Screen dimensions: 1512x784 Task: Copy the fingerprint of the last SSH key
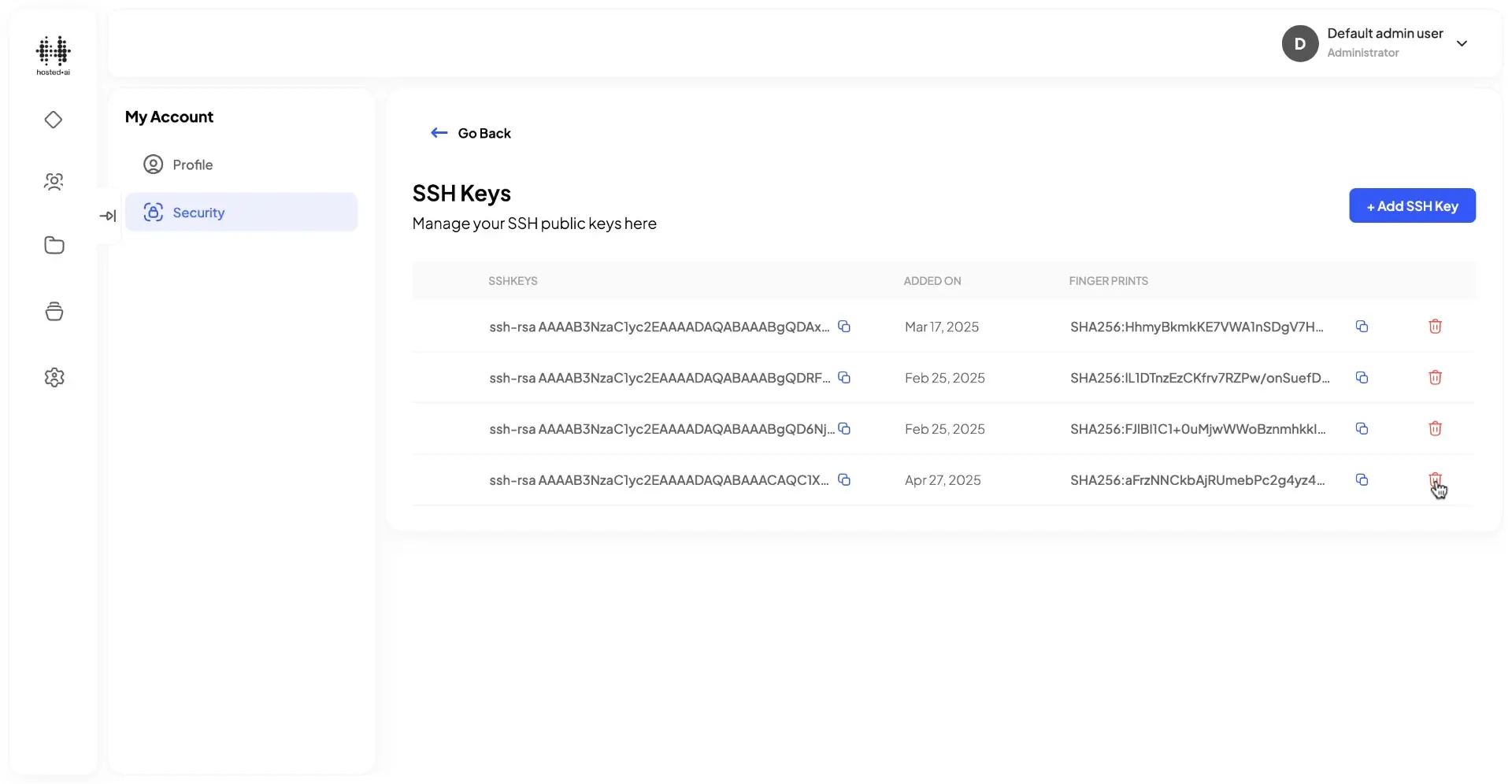(1363, 479)
